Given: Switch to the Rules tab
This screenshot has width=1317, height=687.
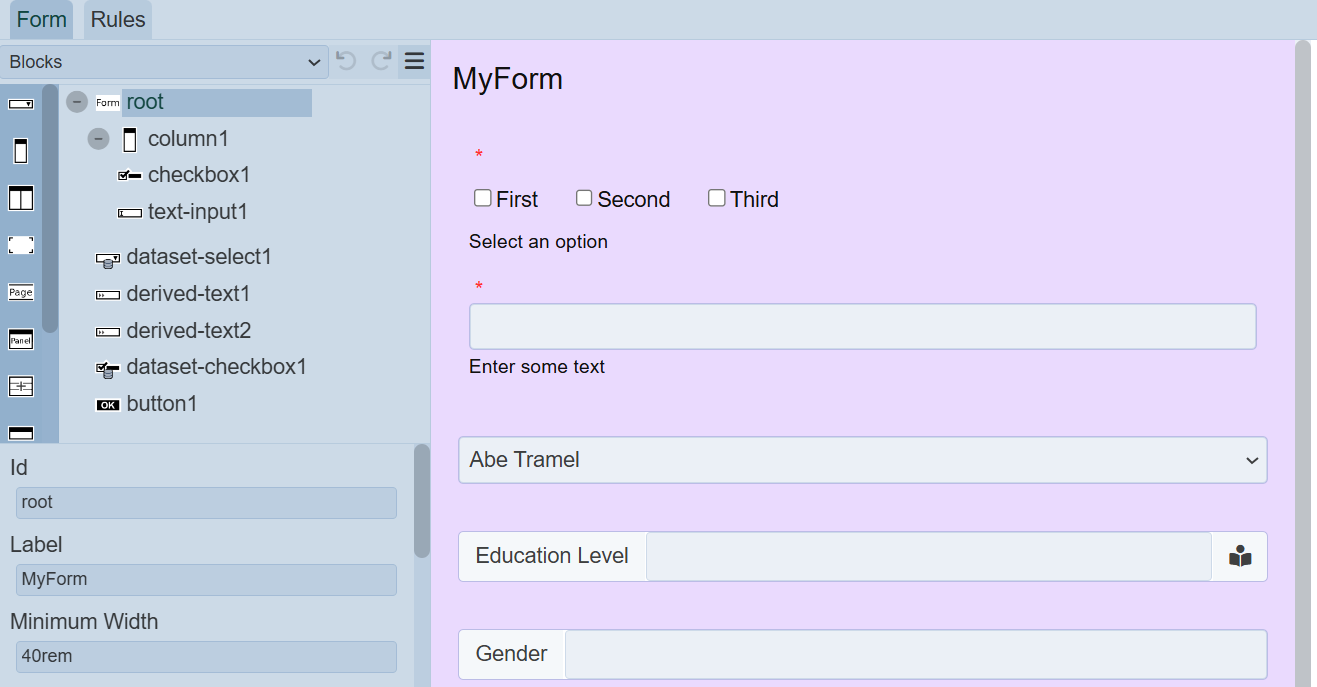Looking at the screenshot, I should (118, 20).
